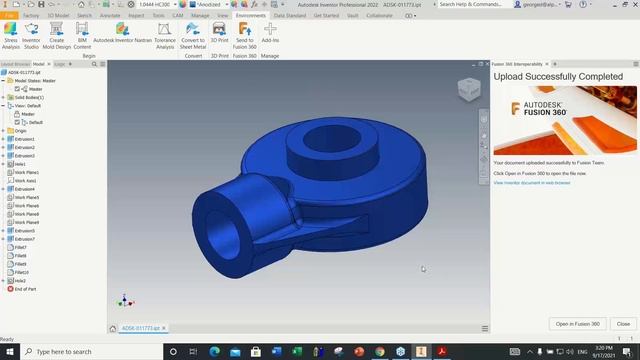Switch to the Collaborate ribbon tab

(379, 16)
